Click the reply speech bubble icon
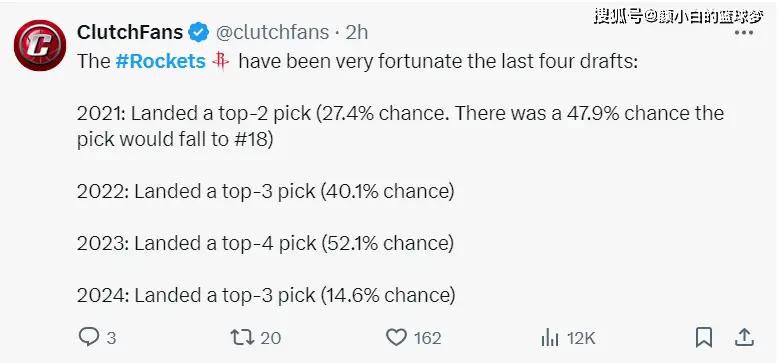 pyautogui.click(x=89, y=338)
